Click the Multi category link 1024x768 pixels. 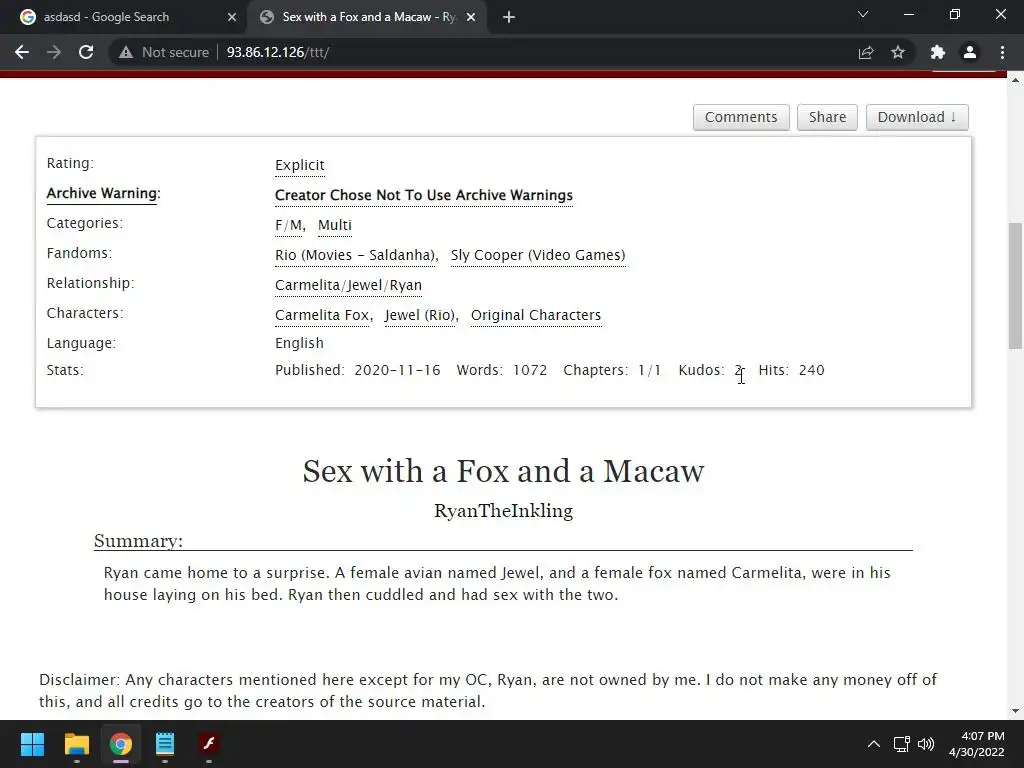335,225
